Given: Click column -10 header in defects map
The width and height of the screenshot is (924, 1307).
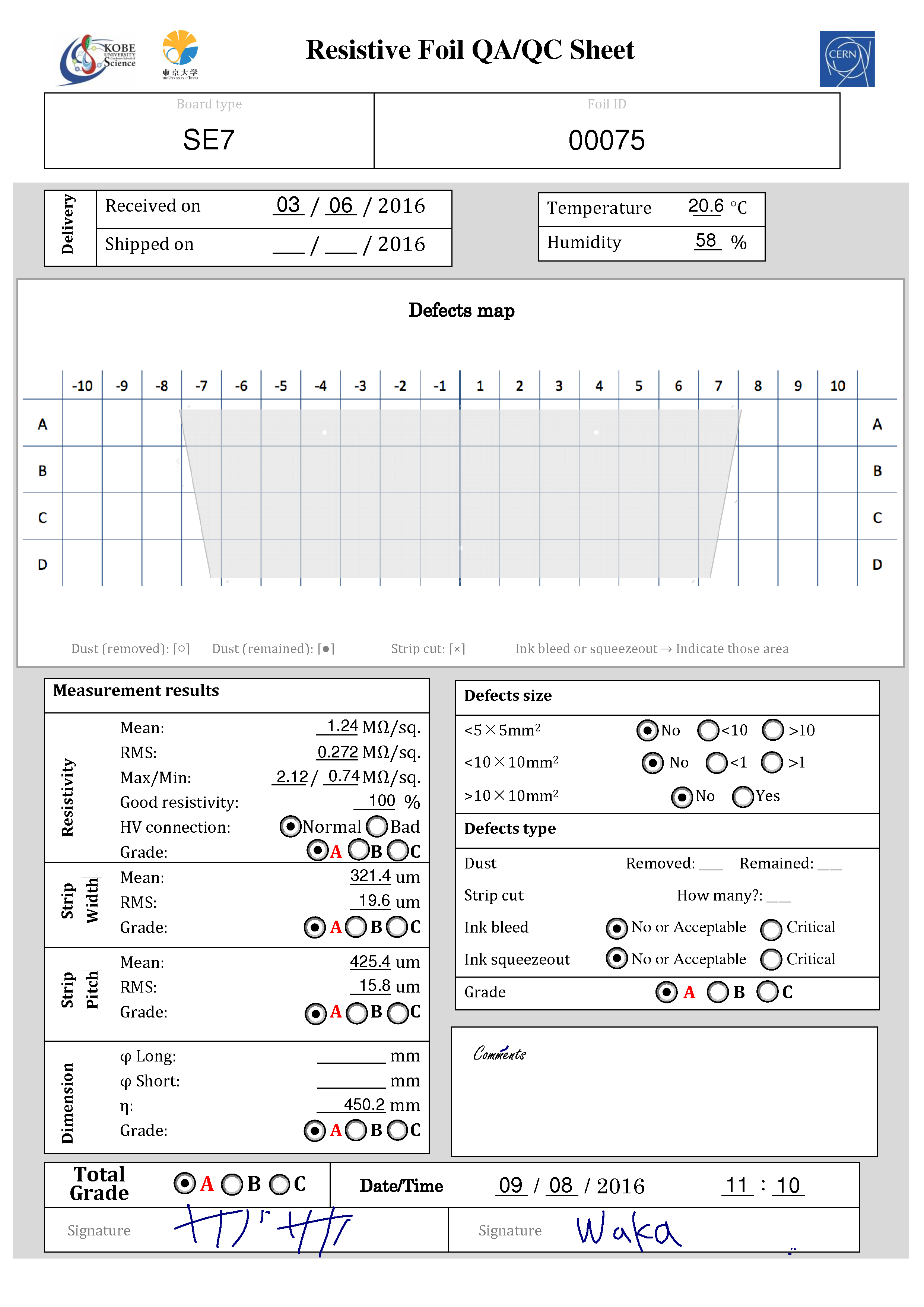Looking at the screenshot, I should coord(83,386).
